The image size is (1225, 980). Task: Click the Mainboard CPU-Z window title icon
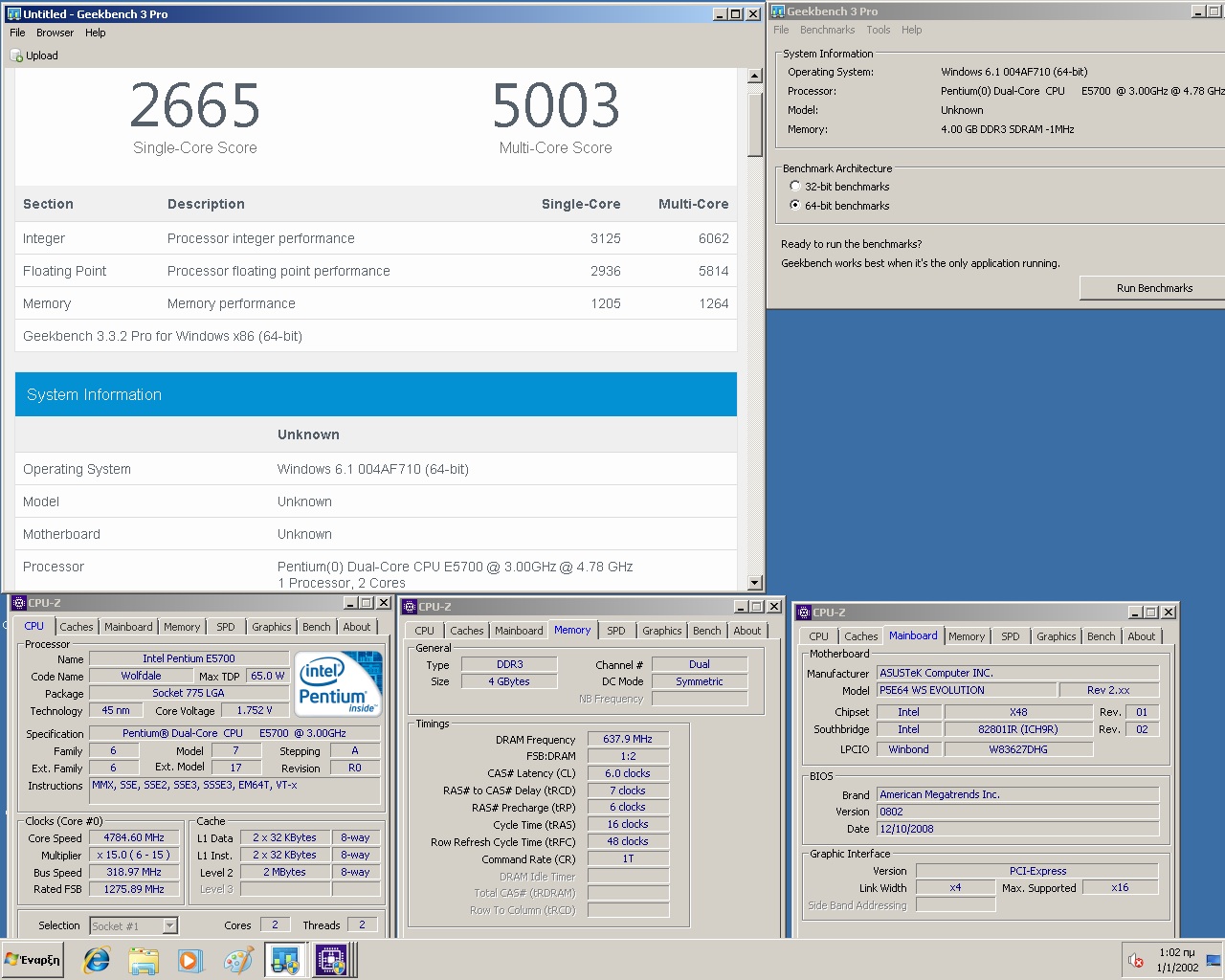pyautogui.click(x=804, y=612)
